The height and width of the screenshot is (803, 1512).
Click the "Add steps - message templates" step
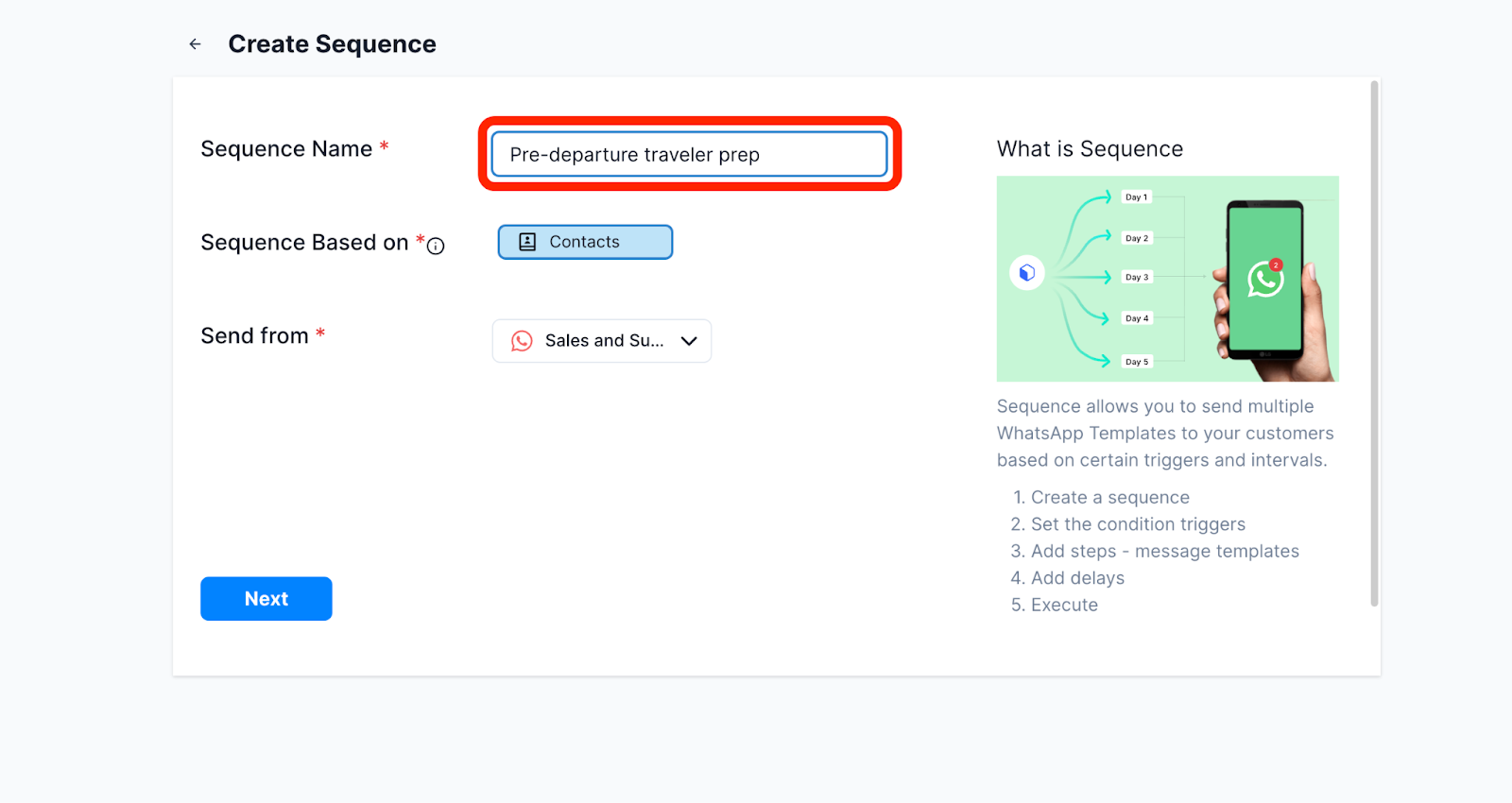click(1164, 552)
